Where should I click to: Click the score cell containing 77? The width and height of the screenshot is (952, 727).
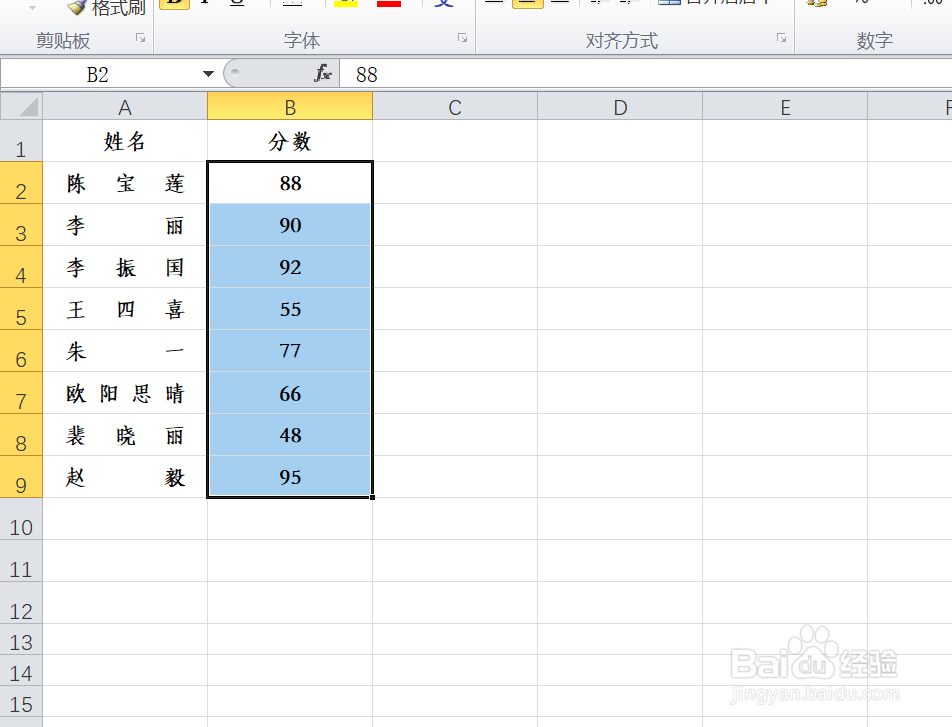290,350
